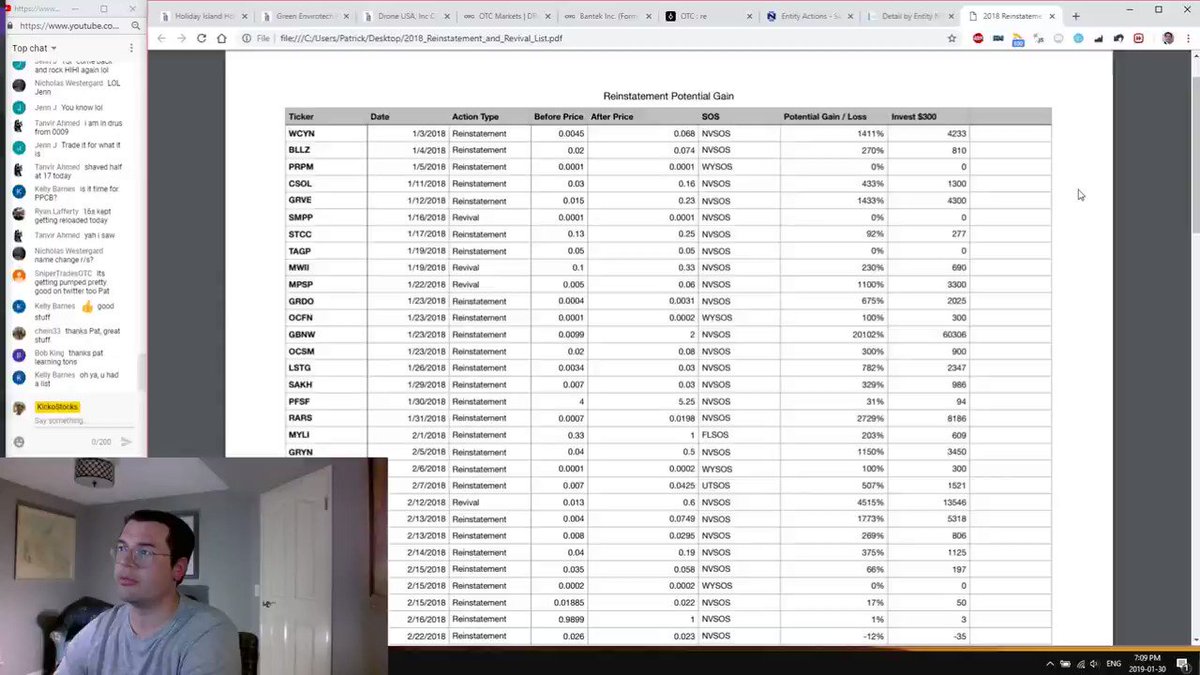Click the Action Type column header
1200x675 pixels.
point(475,117)
